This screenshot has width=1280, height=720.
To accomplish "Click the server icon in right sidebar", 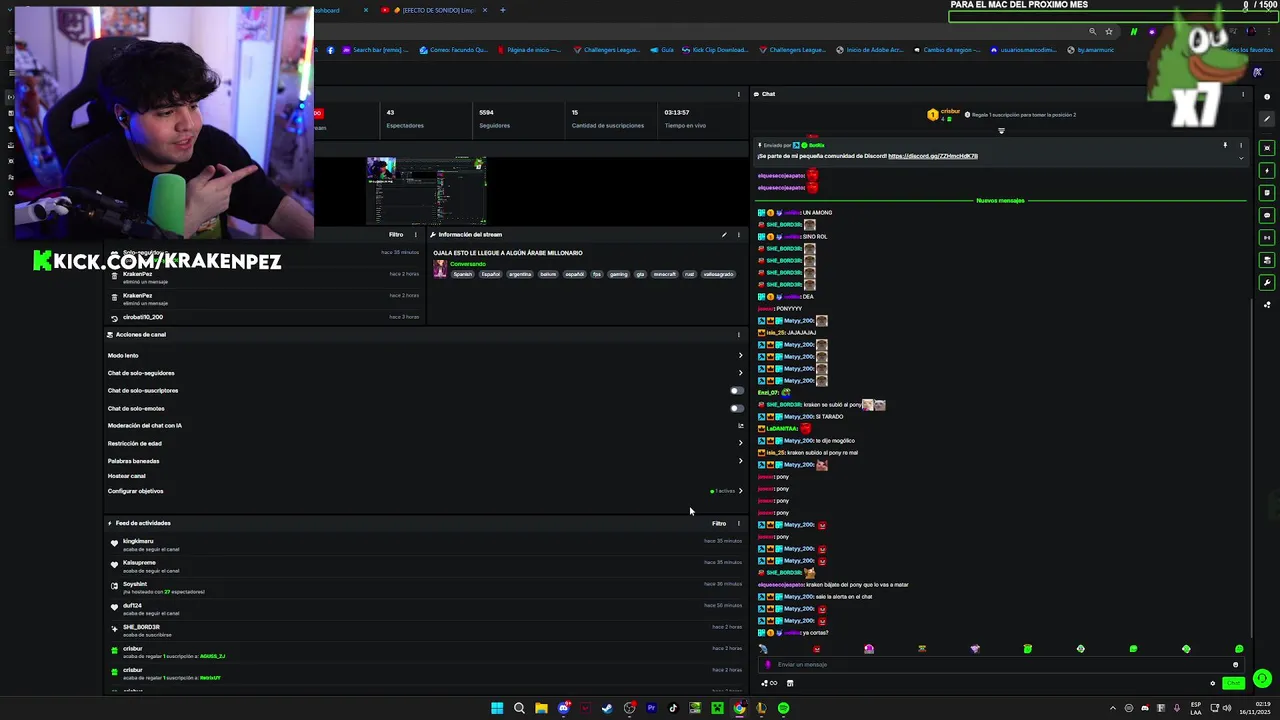I will [1267, 260].
